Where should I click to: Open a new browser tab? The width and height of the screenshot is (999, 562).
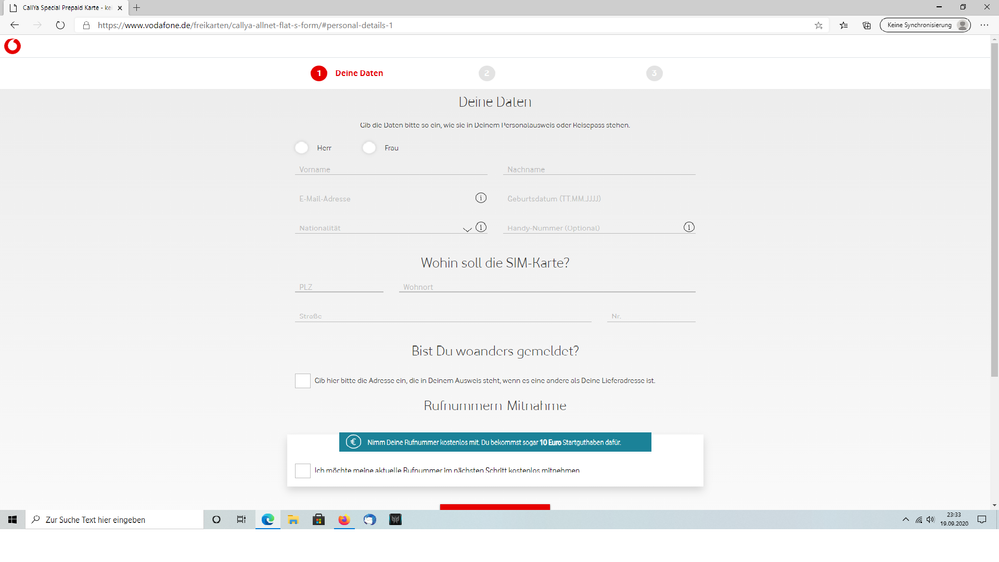click(x=136, y=8)
